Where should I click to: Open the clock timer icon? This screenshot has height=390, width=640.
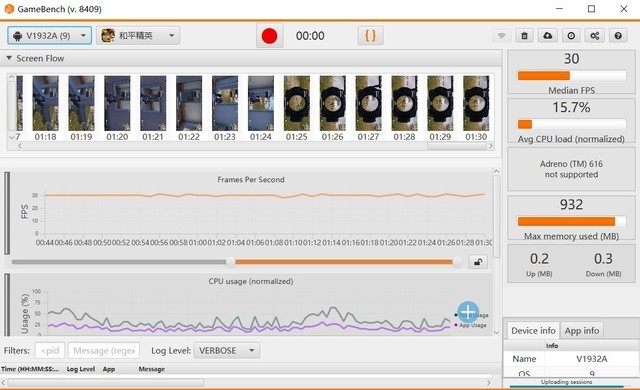pos(571,36)
